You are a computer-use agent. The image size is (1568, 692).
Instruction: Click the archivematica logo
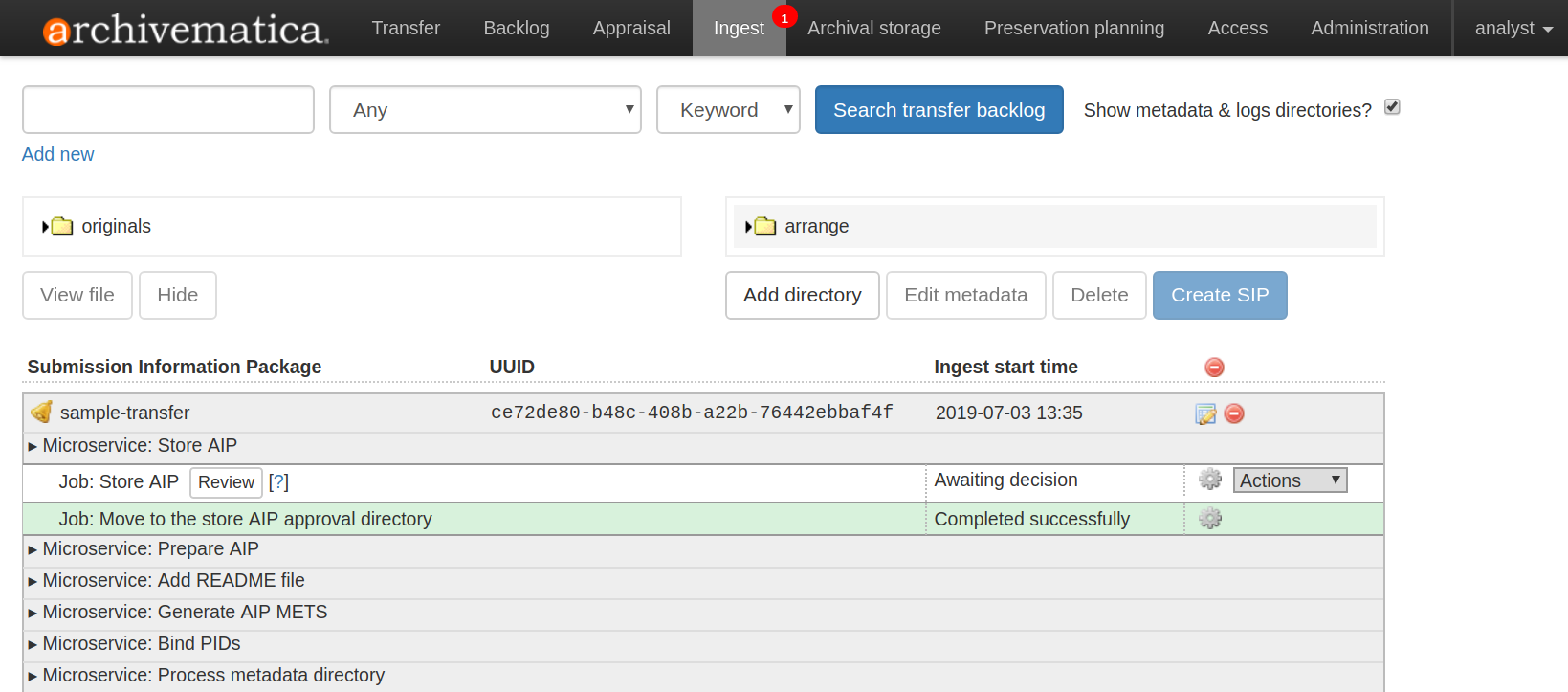click(186, 29)
